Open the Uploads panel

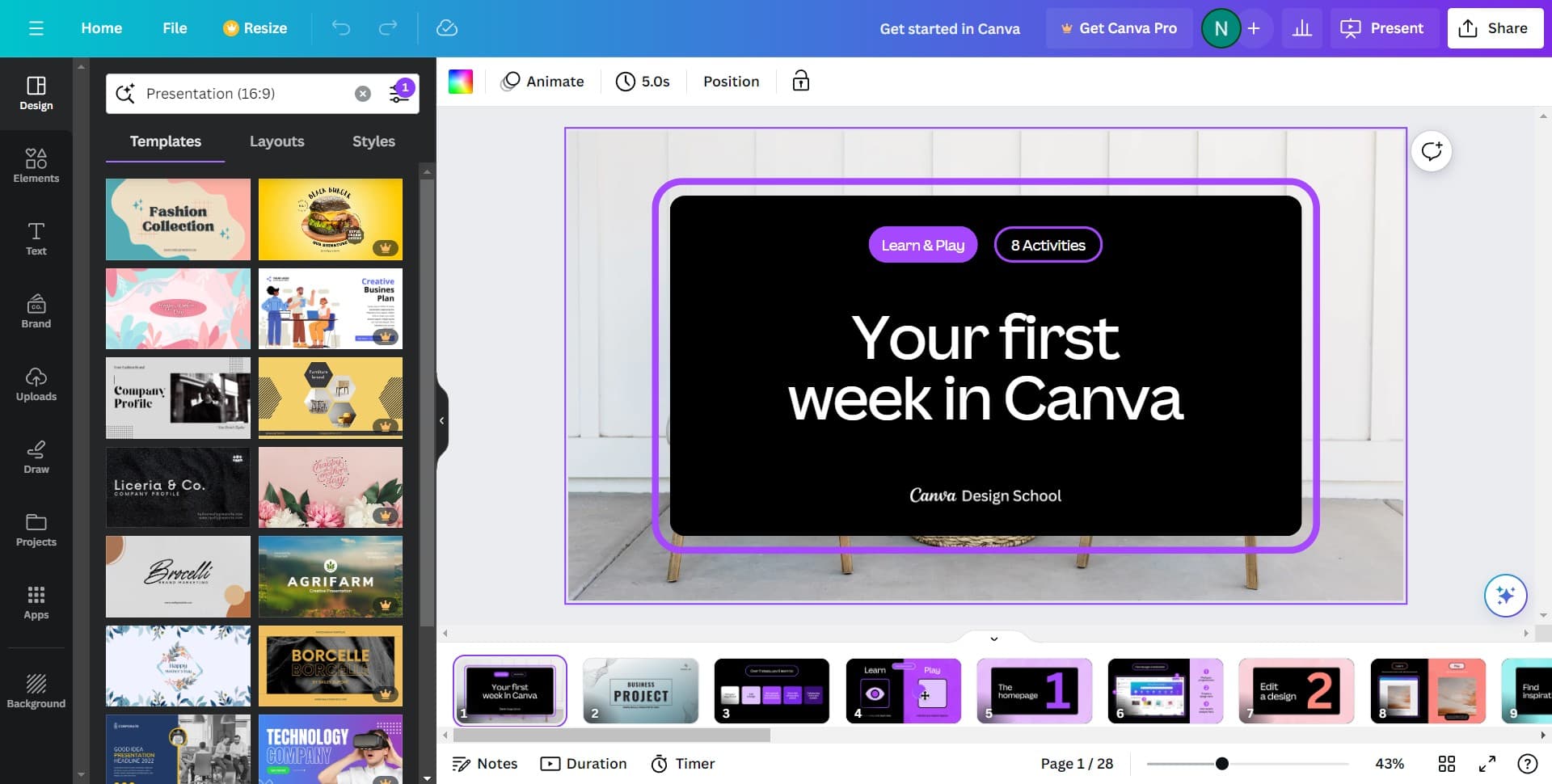point(36,384)
